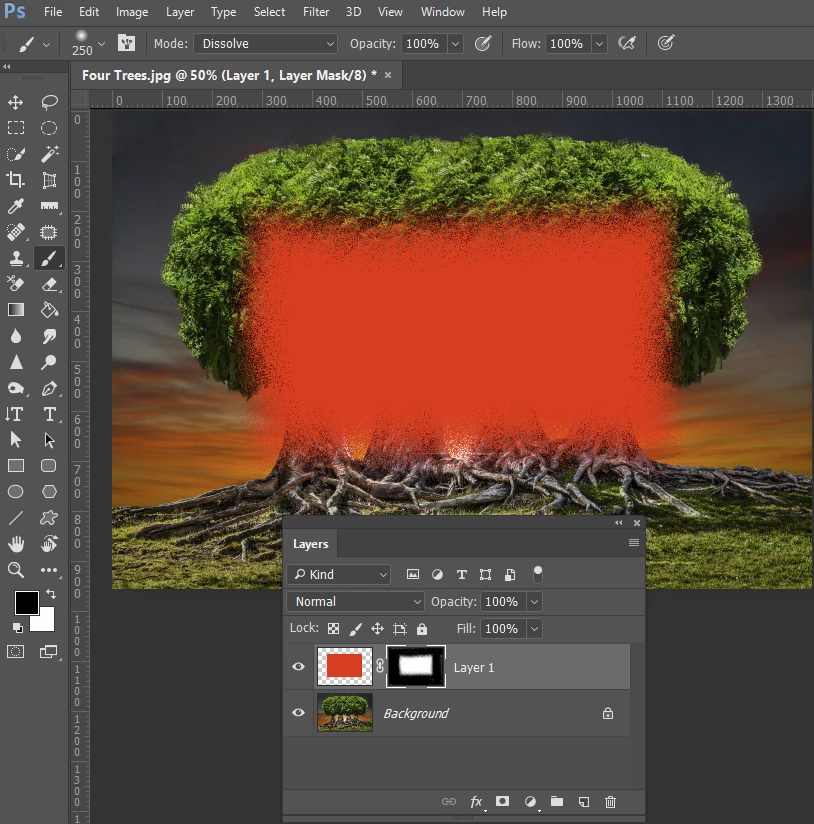
Task: Select the Patch tool
Action: point(49,232)
